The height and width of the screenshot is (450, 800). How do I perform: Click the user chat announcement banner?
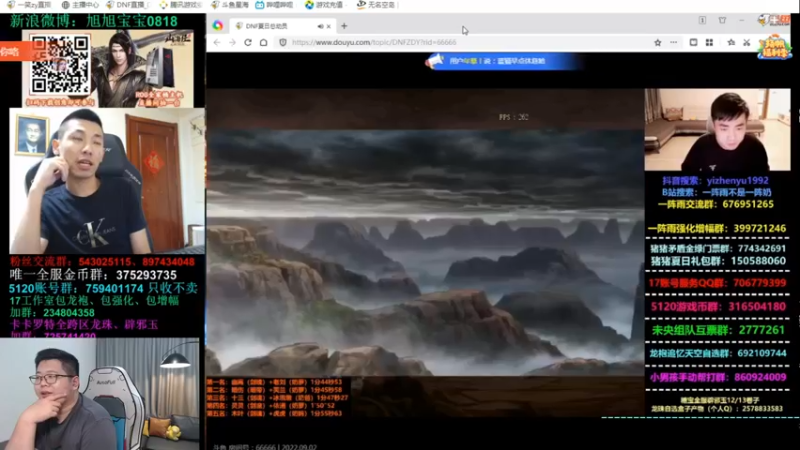click(503, 61)
